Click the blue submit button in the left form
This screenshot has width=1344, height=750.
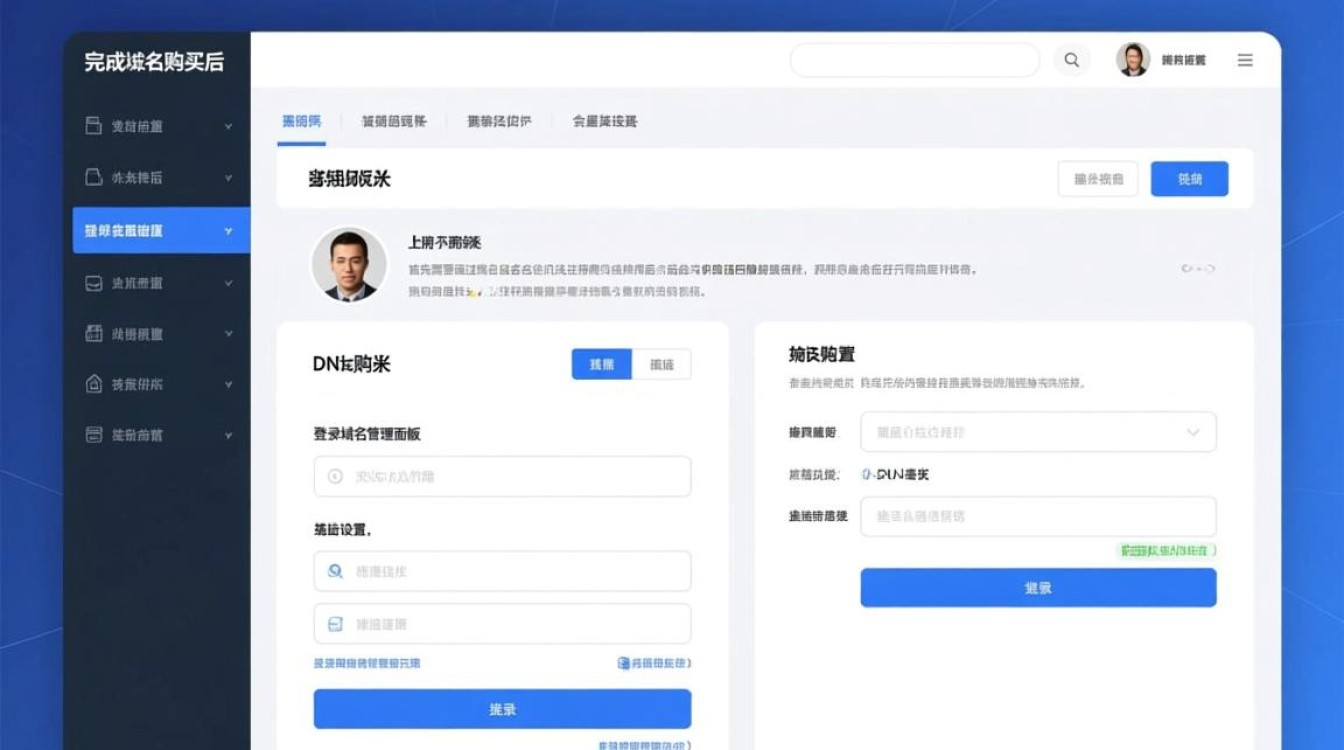click(x=501, y=708)
